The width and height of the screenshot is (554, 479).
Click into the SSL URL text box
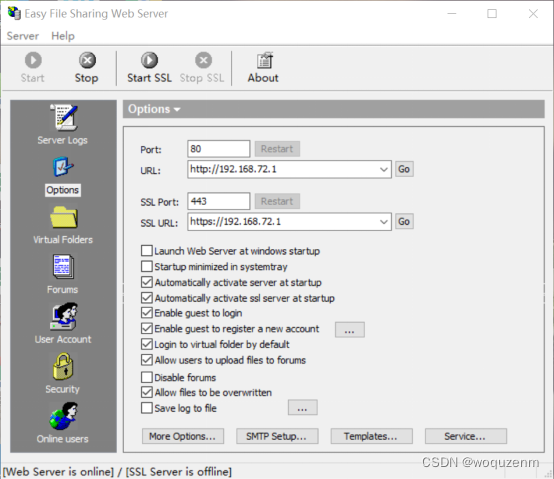pos(283,222)
